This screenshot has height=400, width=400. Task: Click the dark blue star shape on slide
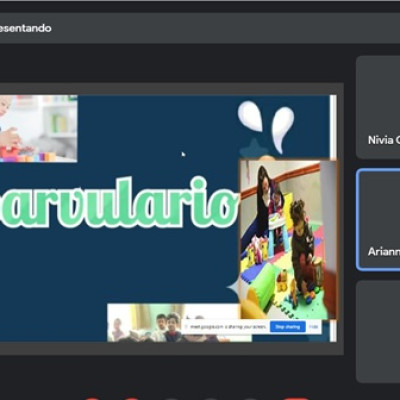[253, 148]
